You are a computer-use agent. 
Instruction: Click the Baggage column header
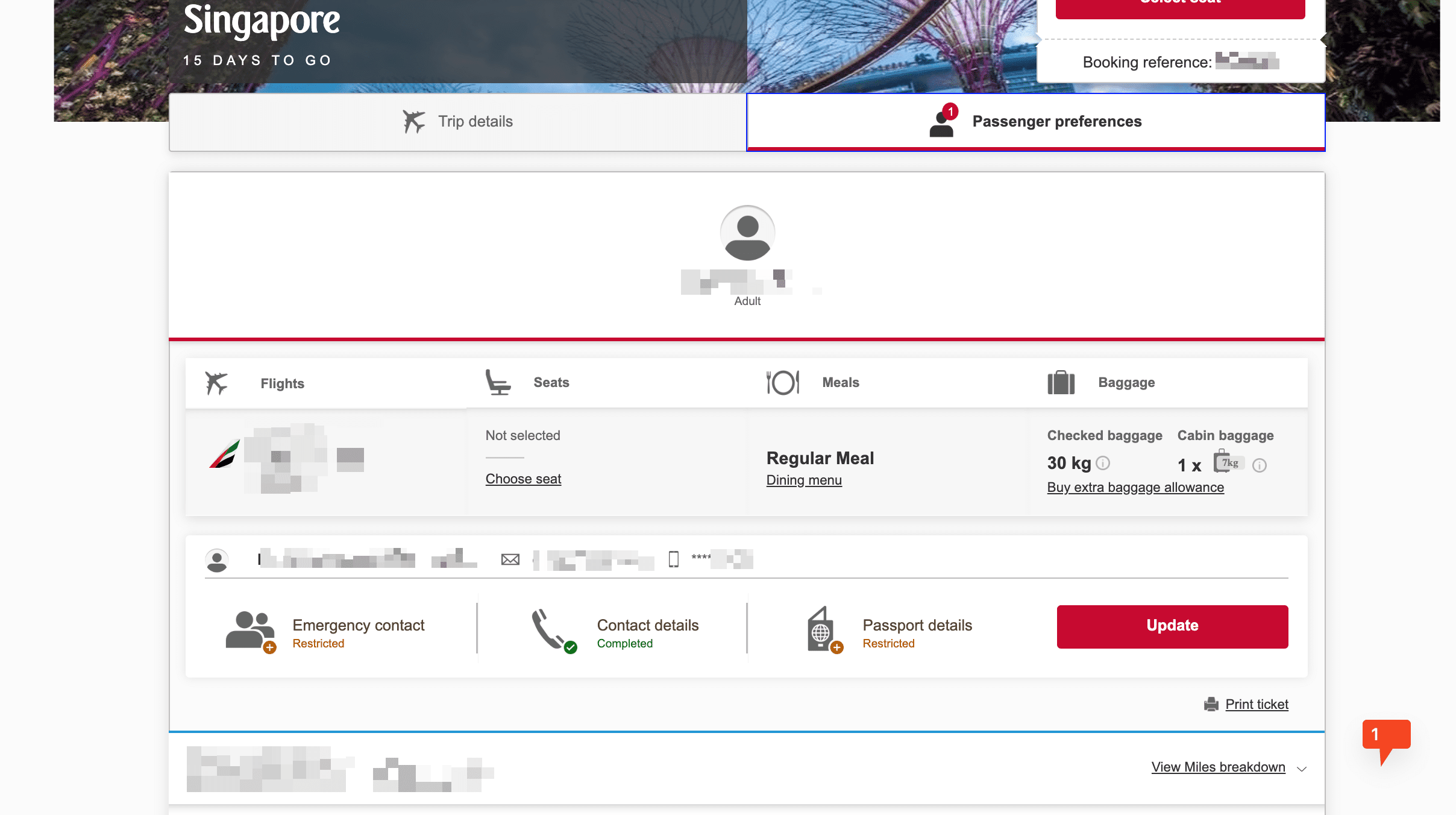tap(1126, 383)
